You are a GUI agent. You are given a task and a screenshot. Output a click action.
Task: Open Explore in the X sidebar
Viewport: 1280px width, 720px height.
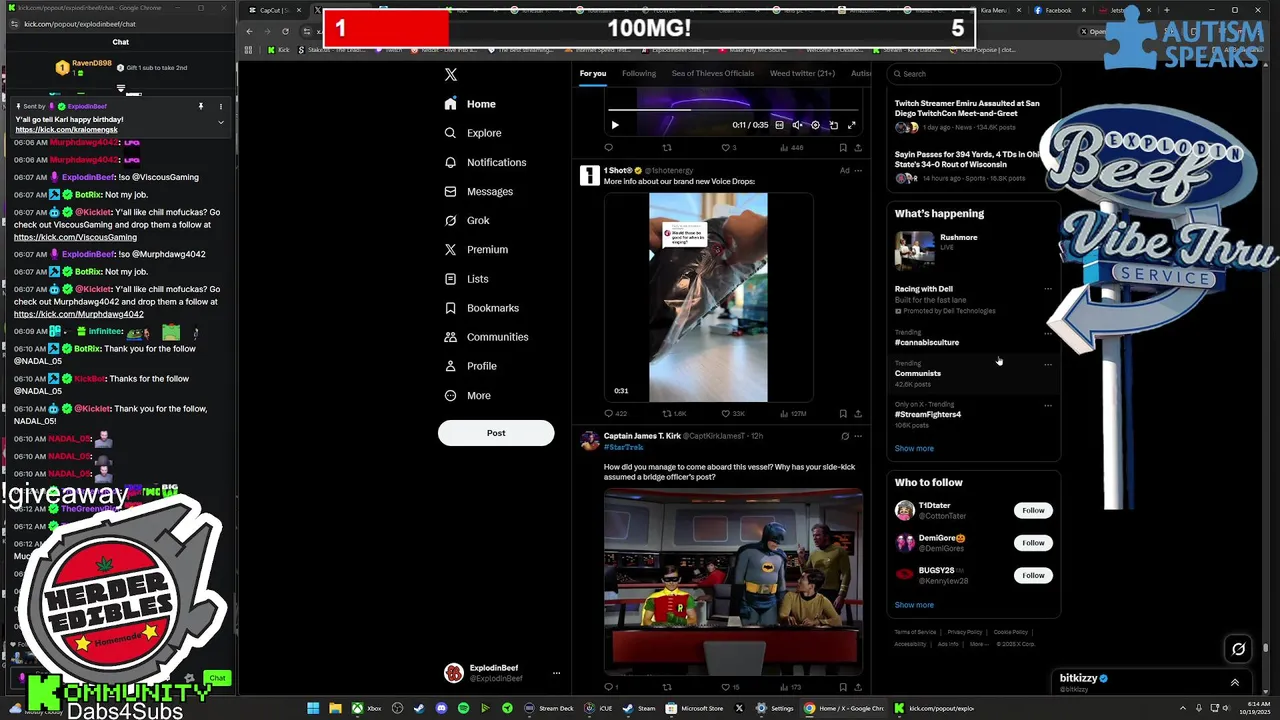[473, 133]
